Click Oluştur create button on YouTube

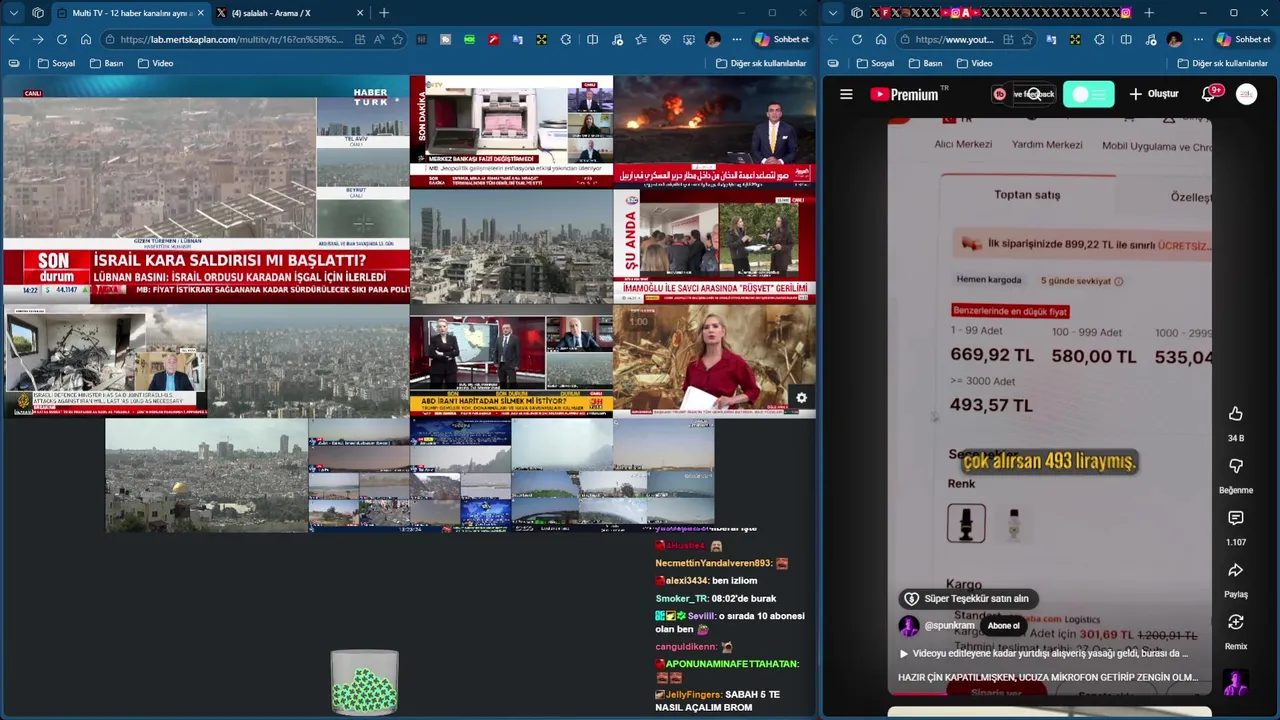tap(1154, 94)
